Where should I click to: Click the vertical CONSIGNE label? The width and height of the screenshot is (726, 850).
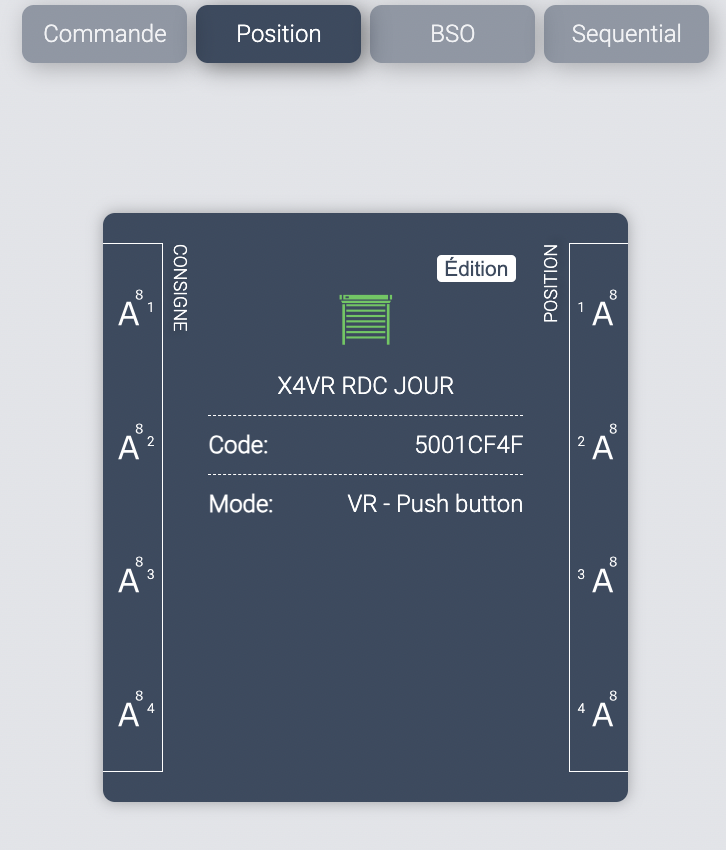181,288
